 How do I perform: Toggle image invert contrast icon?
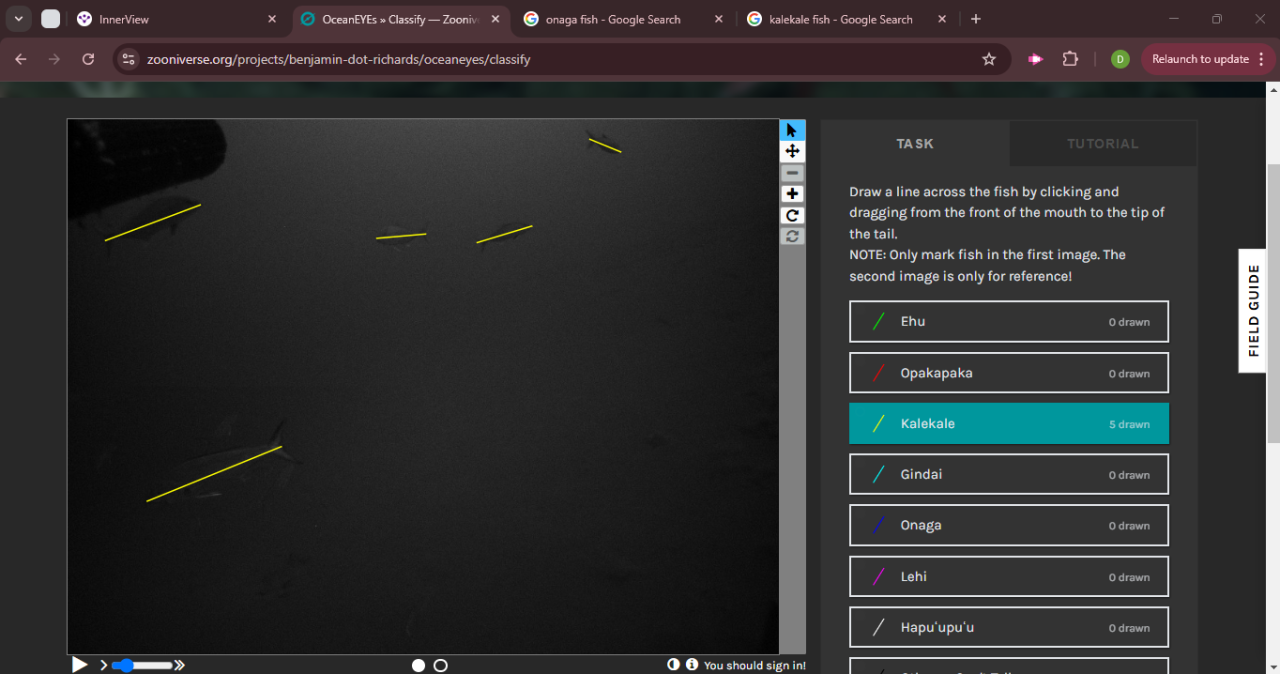(x=673, y=665)
